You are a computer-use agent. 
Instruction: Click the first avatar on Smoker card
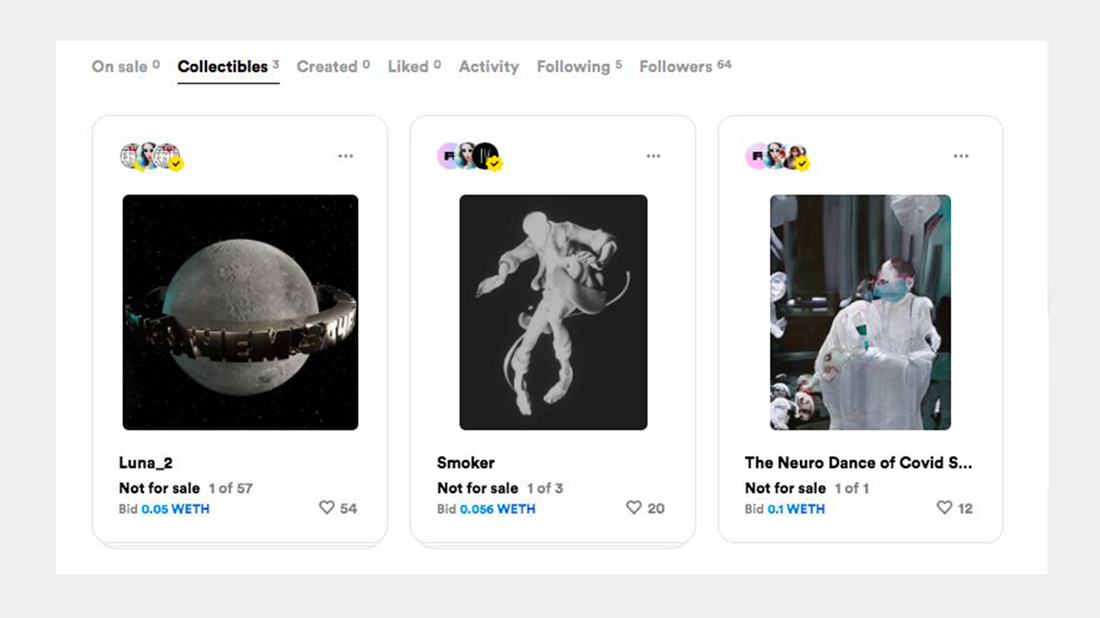tap(448, 156)
